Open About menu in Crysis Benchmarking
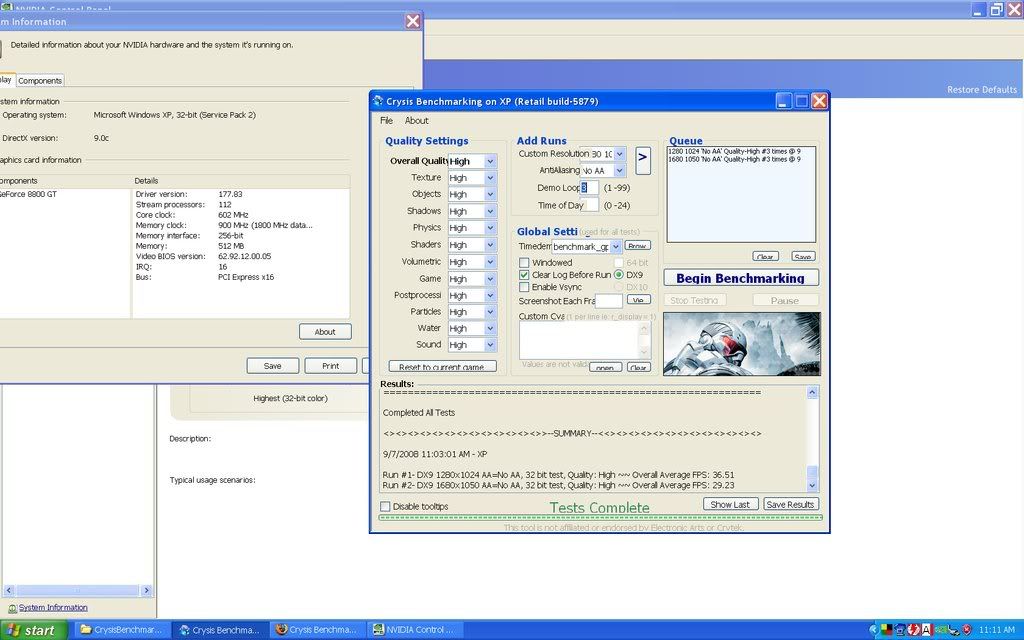 (416, 121)
